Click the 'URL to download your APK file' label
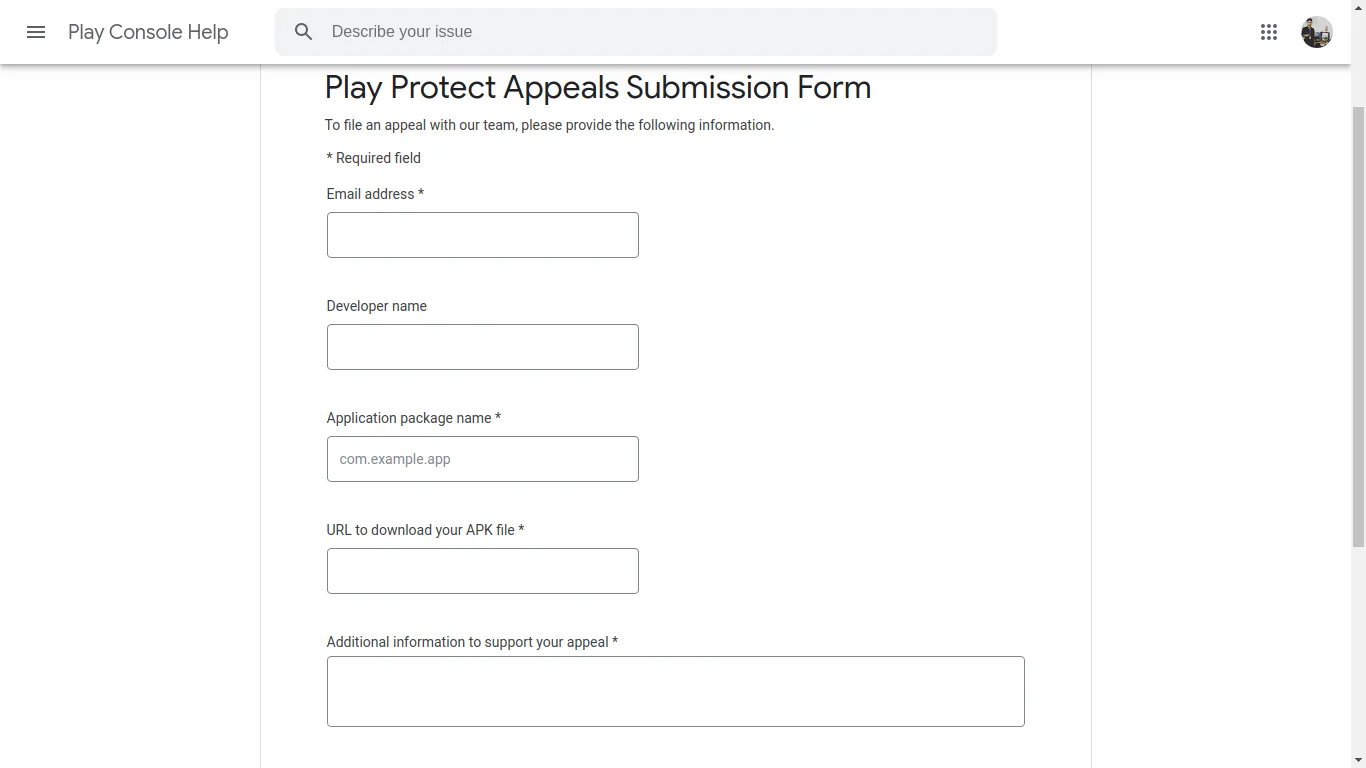1366x768 pixels. click(x=420, y=530)
